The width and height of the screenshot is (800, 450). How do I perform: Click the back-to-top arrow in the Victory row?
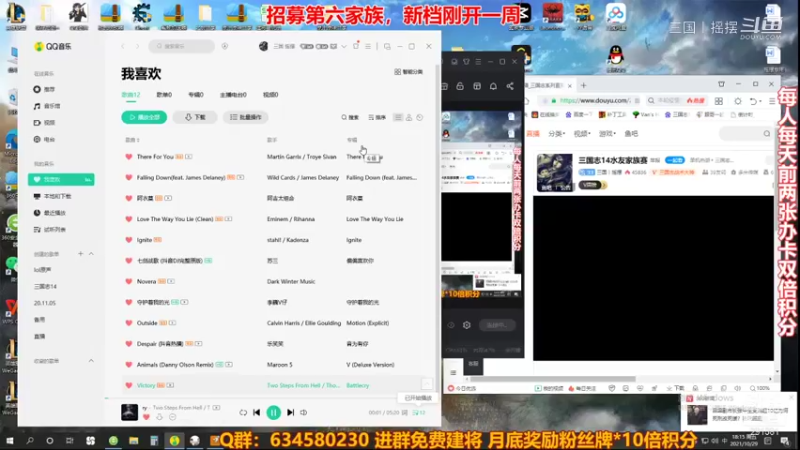tap(427, 384)
